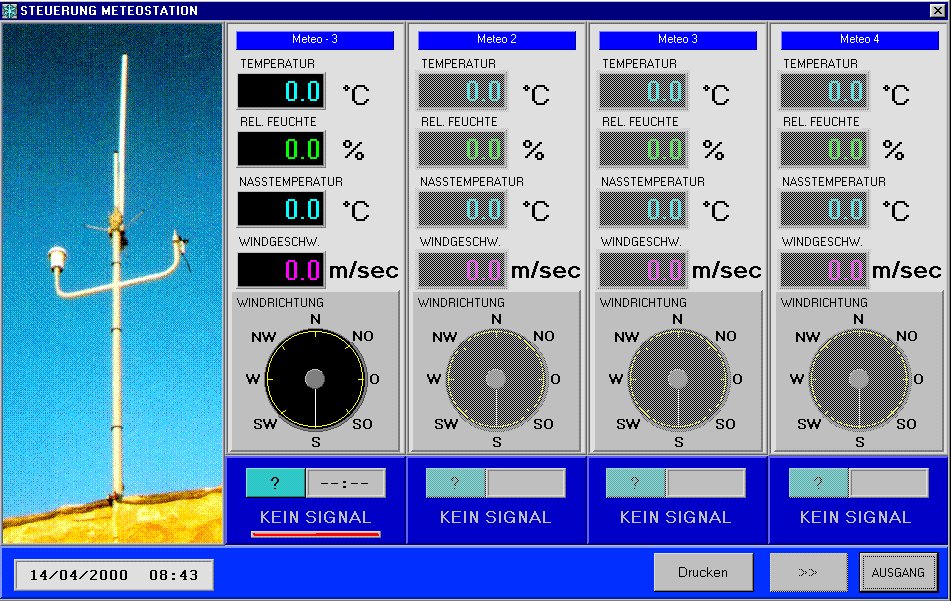
Task: Click the app icon in the title bar
Action: pyautogui.click(x=10, y=10)
